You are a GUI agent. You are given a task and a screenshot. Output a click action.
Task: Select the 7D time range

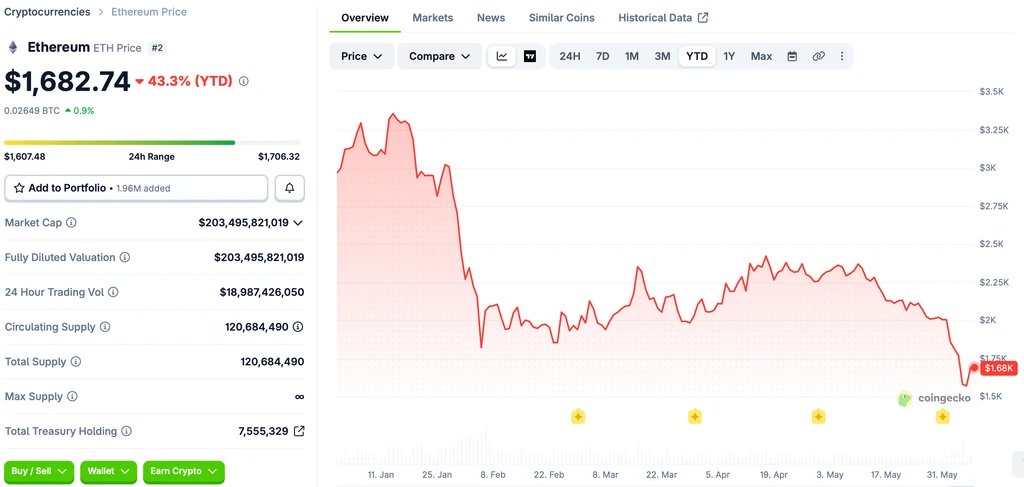click(x=603, y=56)
